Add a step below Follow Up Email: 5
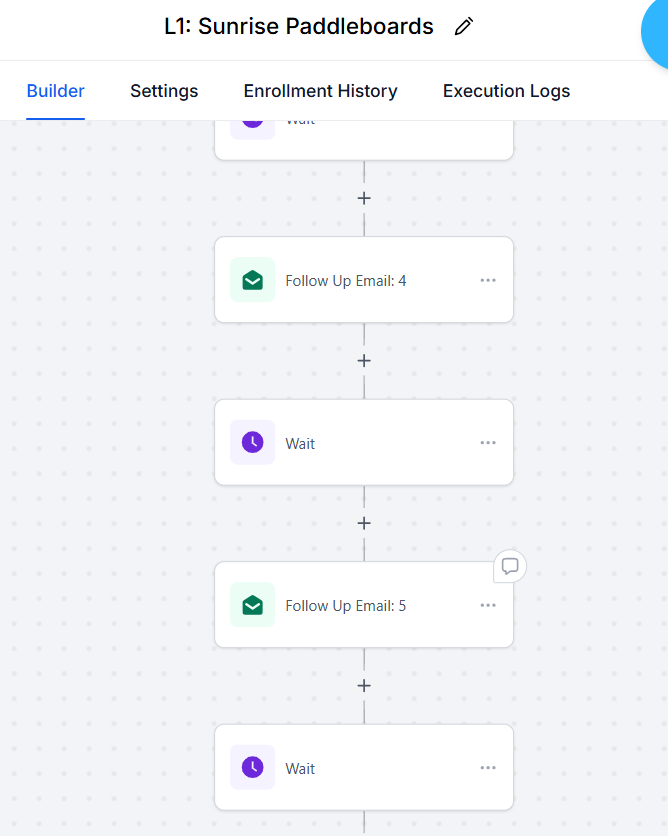The image size is (668, 836). (x=364, y=686)
